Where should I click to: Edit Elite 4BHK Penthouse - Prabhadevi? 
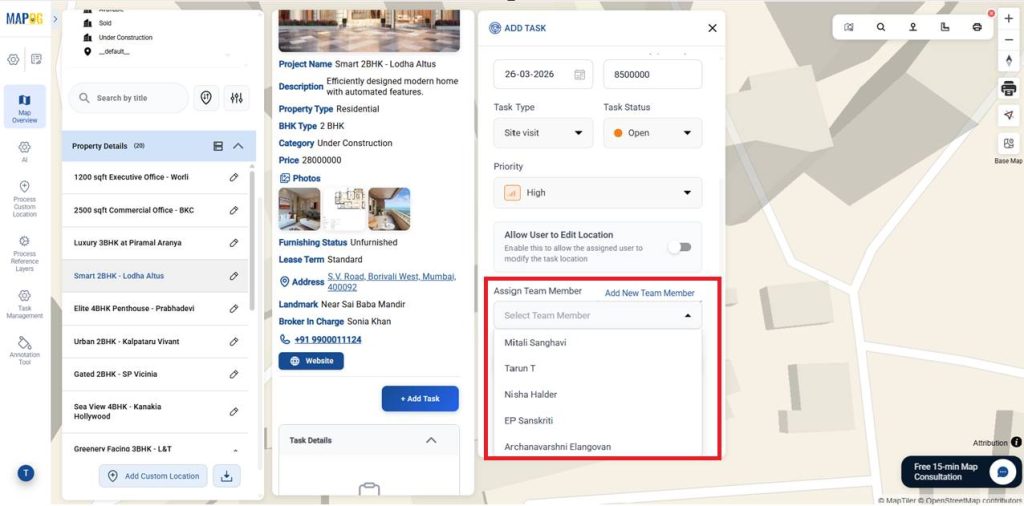click(234, 308)
